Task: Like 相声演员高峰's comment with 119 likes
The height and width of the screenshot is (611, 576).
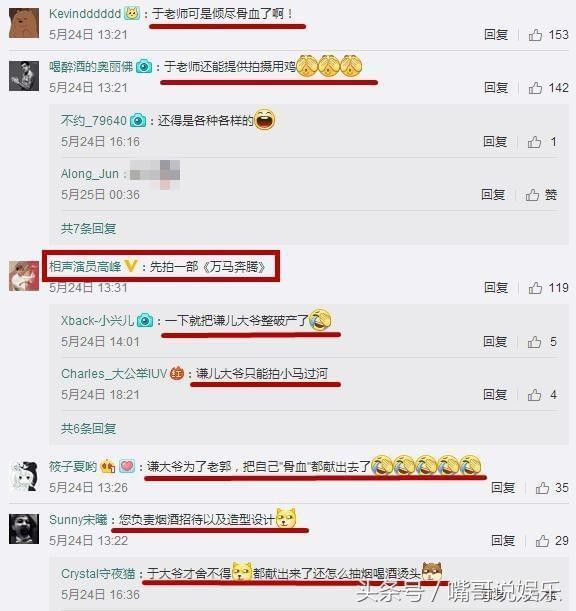Action: [x=535, y=288]
